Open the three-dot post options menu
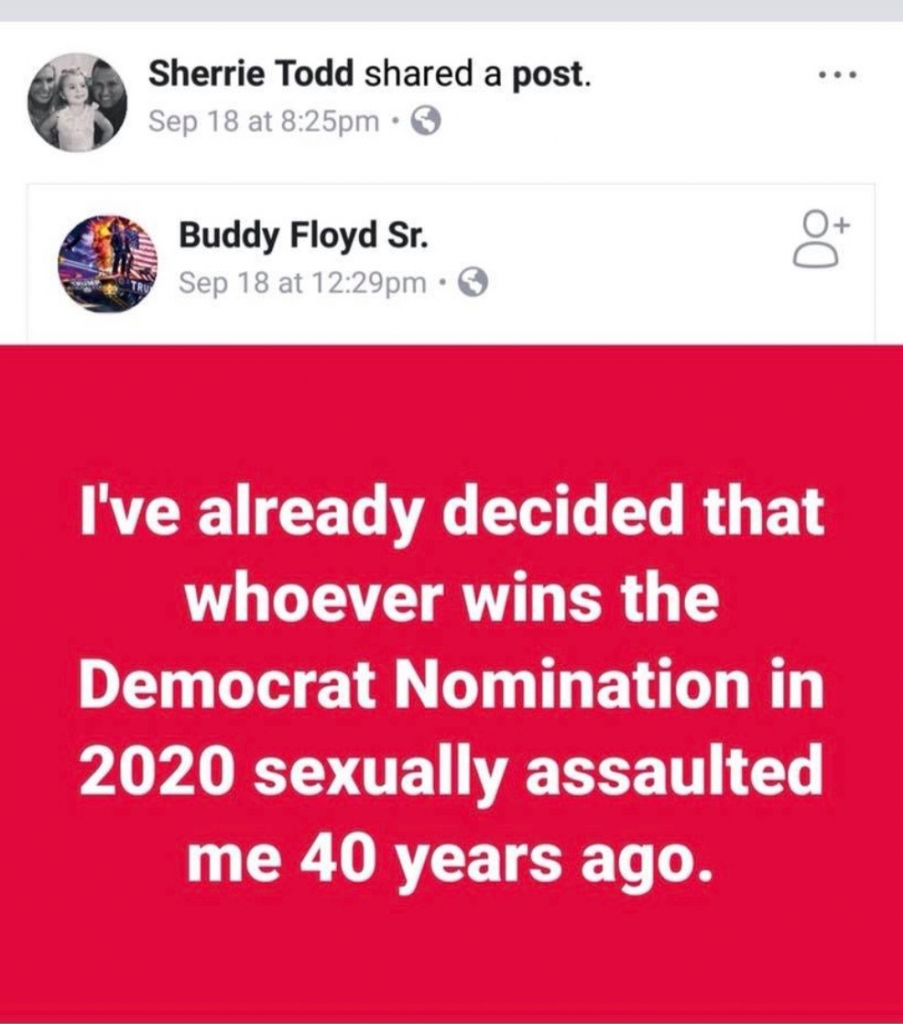 pos(837,77)
